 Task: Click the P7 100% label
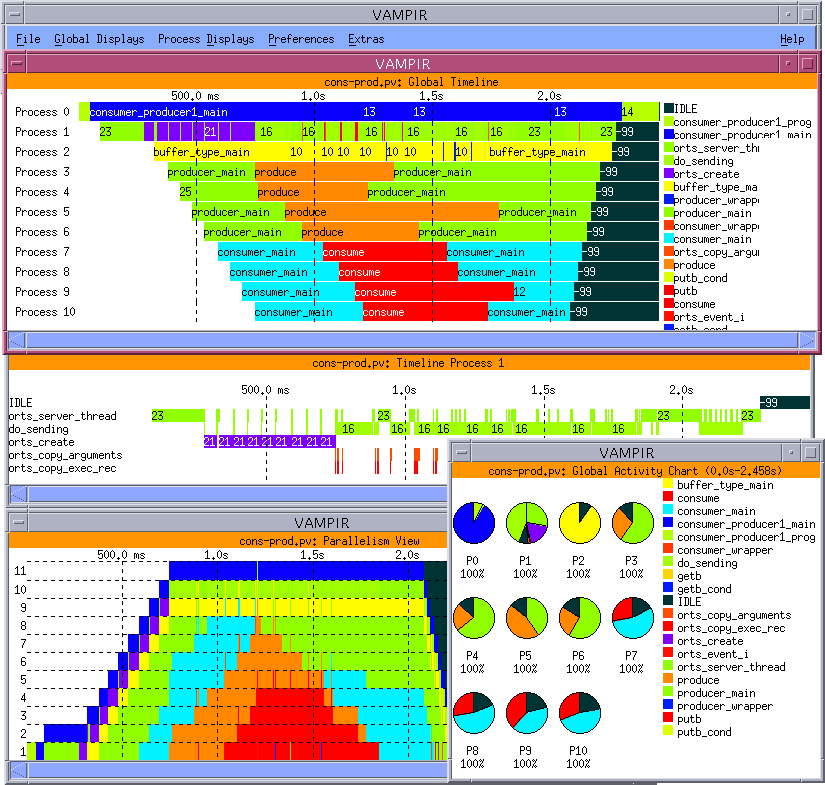click(x=631, y=668)
